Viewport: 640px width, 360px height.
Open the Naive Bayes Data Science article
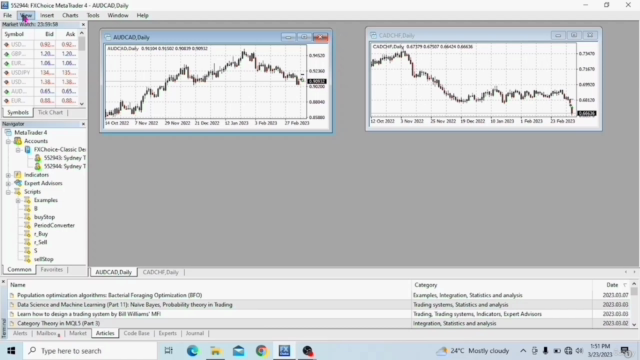pyautogui.click(x=124, y=305)
